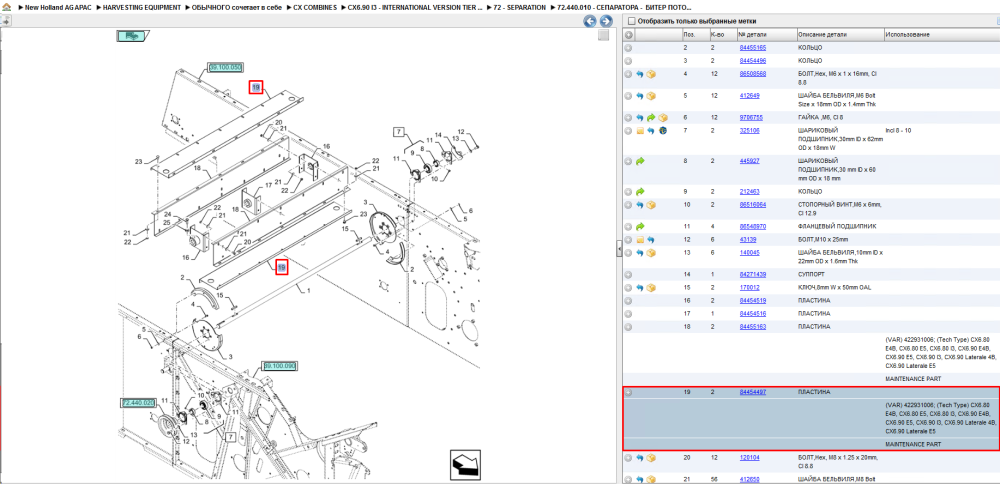This screenshot has height=484, width=1000.
Task: Click the round add button for part 84455165
Action: click(x=628, y=48)
